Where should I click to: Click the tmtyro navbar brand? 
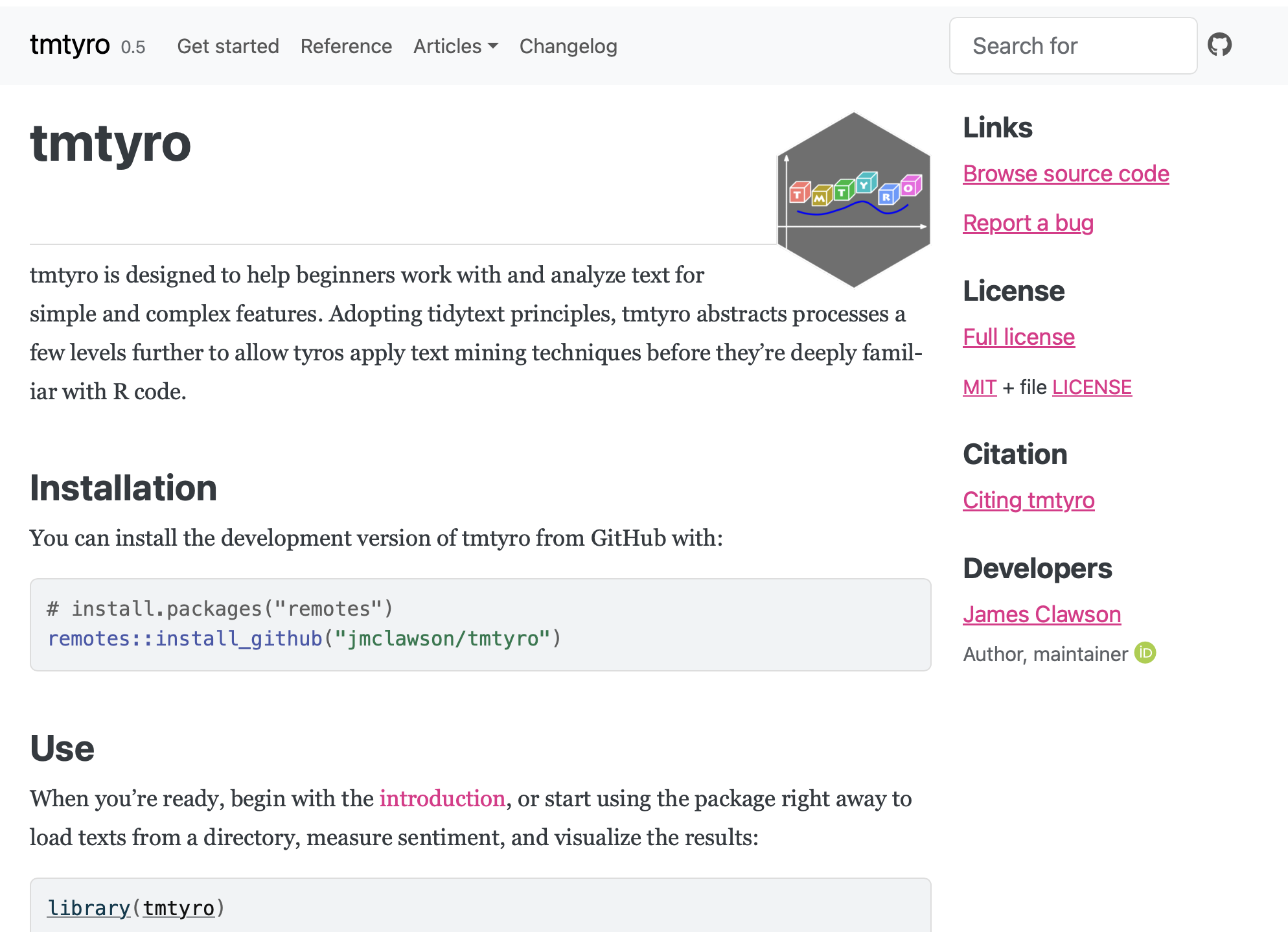(69, 45)
